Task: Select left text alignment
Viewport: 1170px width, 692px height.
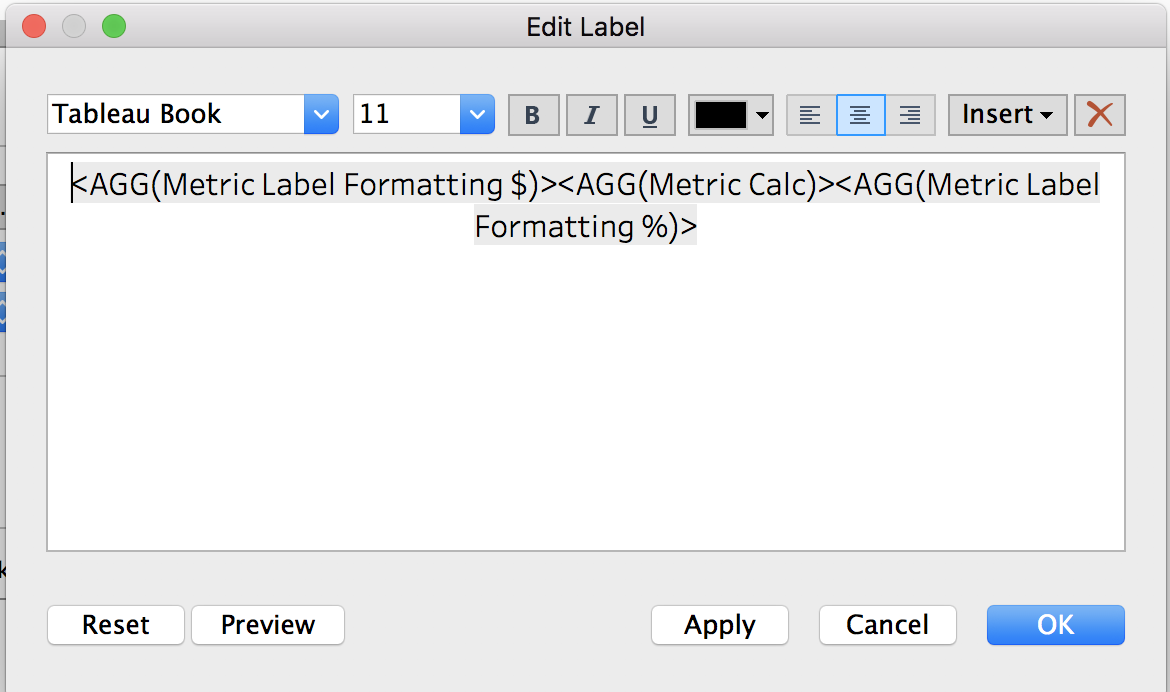Action: pos(811,115)
